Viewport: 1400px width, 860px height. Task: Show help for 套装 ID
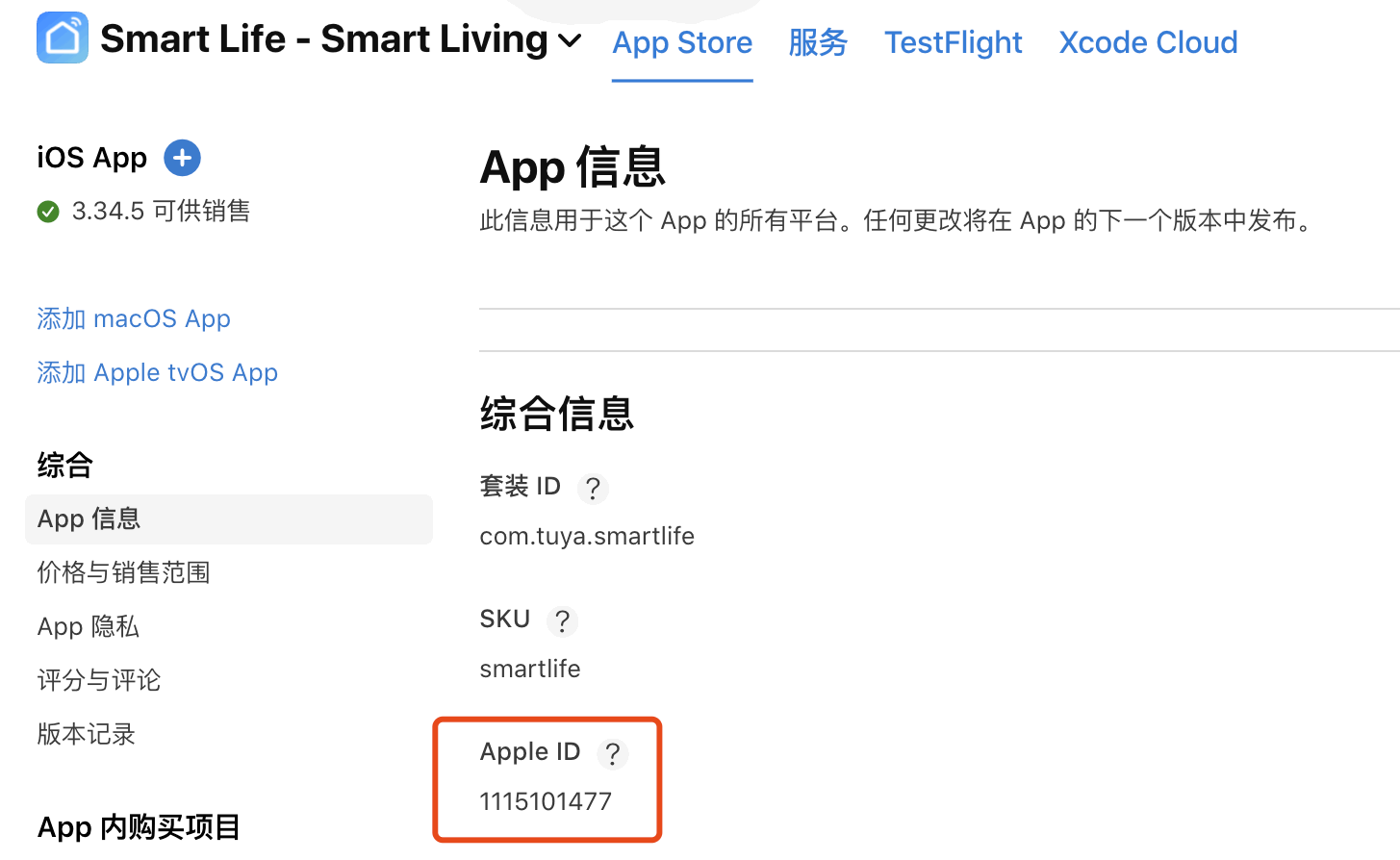tap(593, 489)
